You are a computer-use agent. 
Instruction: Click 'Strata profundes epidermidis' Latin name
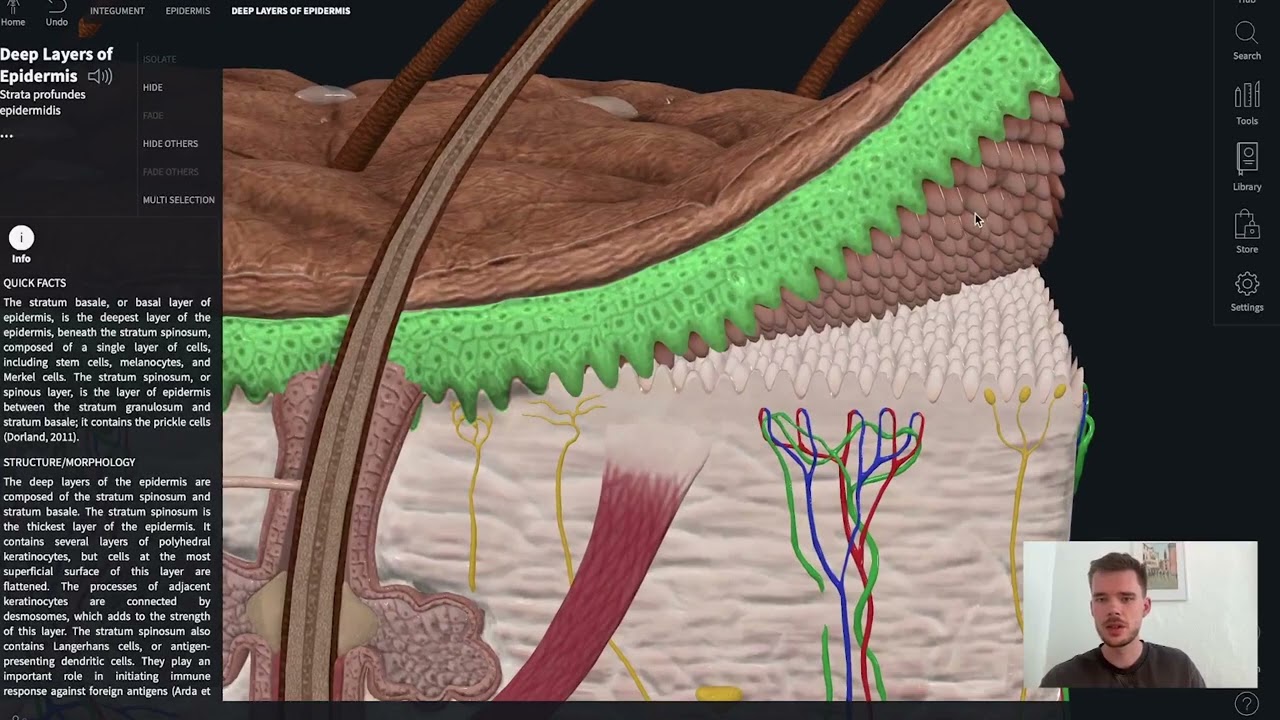pyautogui.click(x=43, y=102)
